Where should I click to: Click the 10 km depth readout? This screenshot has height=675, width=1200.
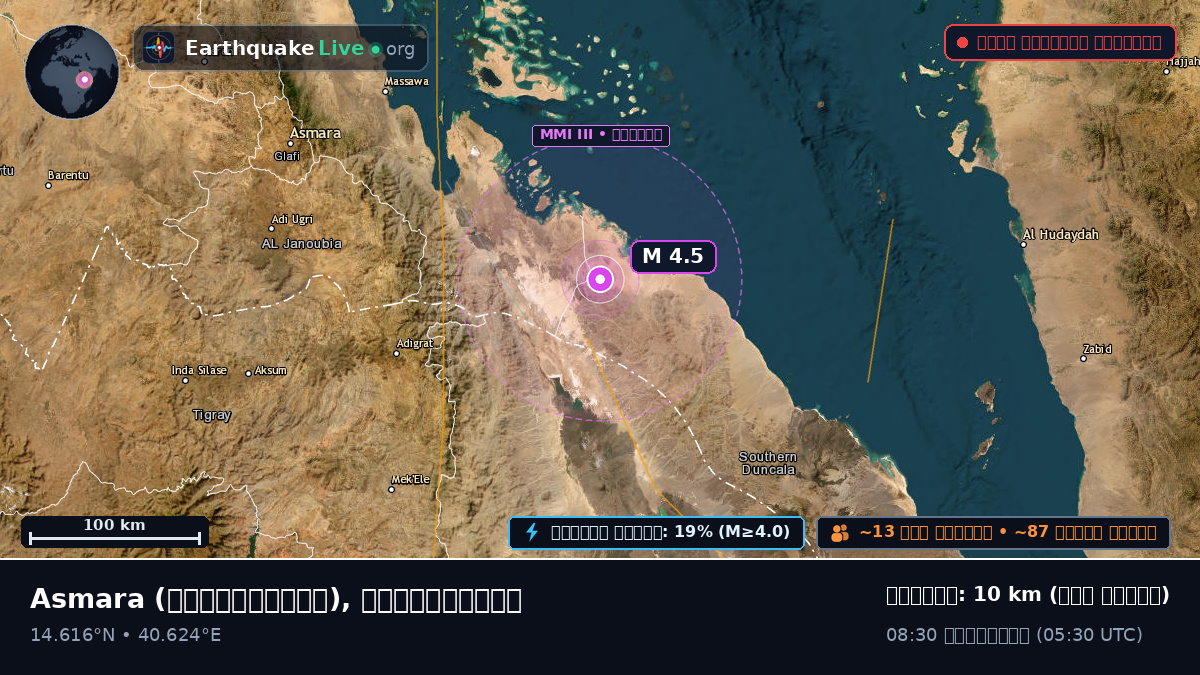click(1028, 595)
